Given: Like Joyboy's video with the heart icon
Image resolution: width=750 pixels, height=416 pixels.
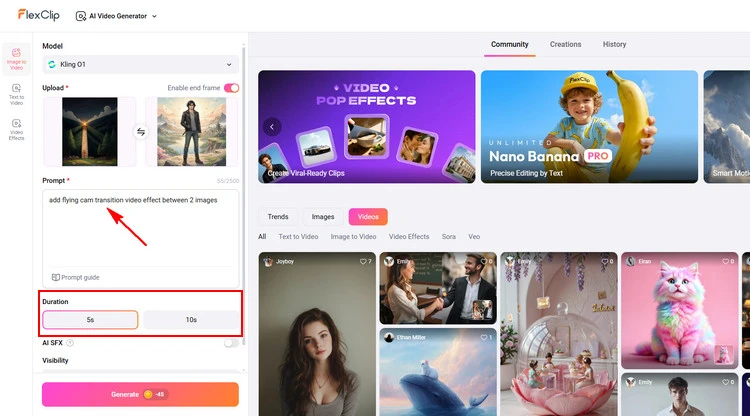Looking at the screenshot, I should [362, 261].
